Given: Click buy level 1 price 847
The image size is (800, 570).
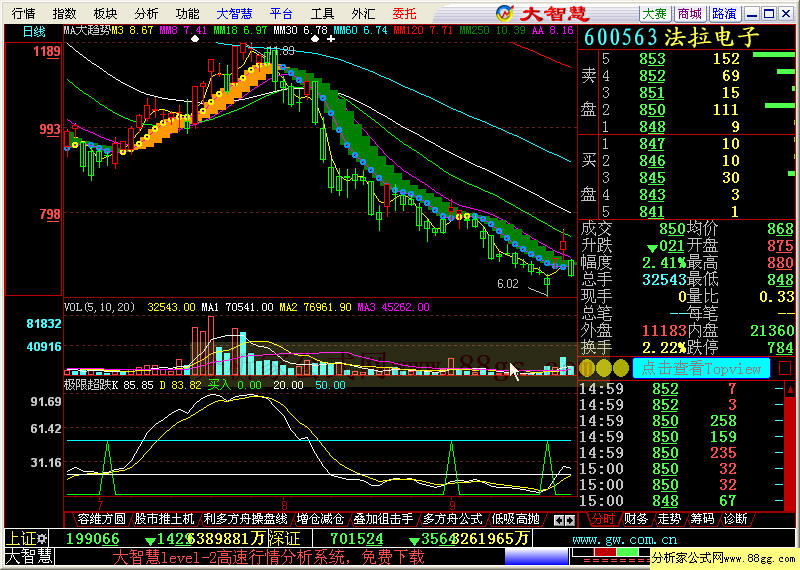Looking at the screenshot, I should coord(653,144).
